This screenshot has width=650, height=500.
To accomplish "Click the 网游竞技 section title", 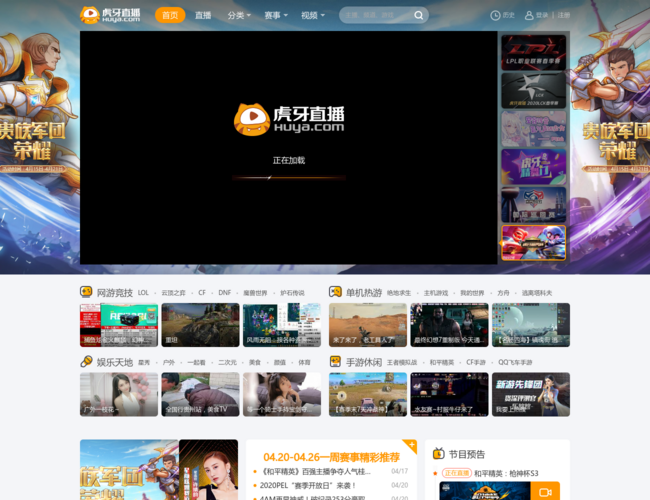I will tap(115, 293).
